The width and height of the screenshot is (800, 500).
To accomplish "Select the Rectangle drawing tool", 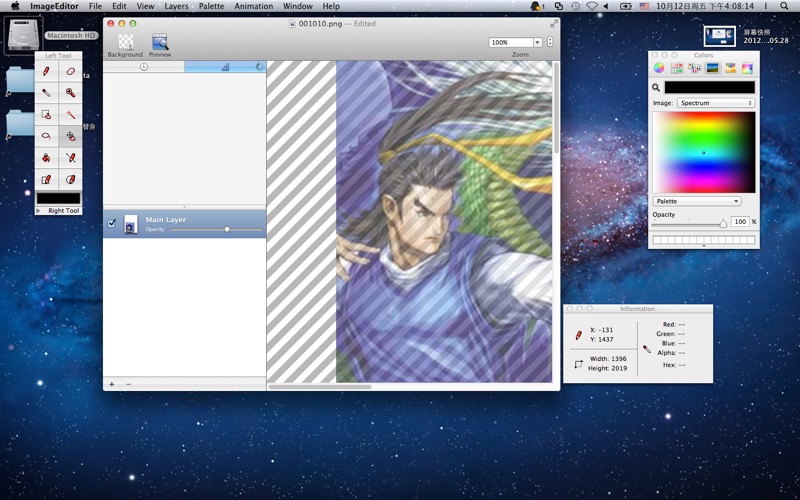I will click(46, 179).
